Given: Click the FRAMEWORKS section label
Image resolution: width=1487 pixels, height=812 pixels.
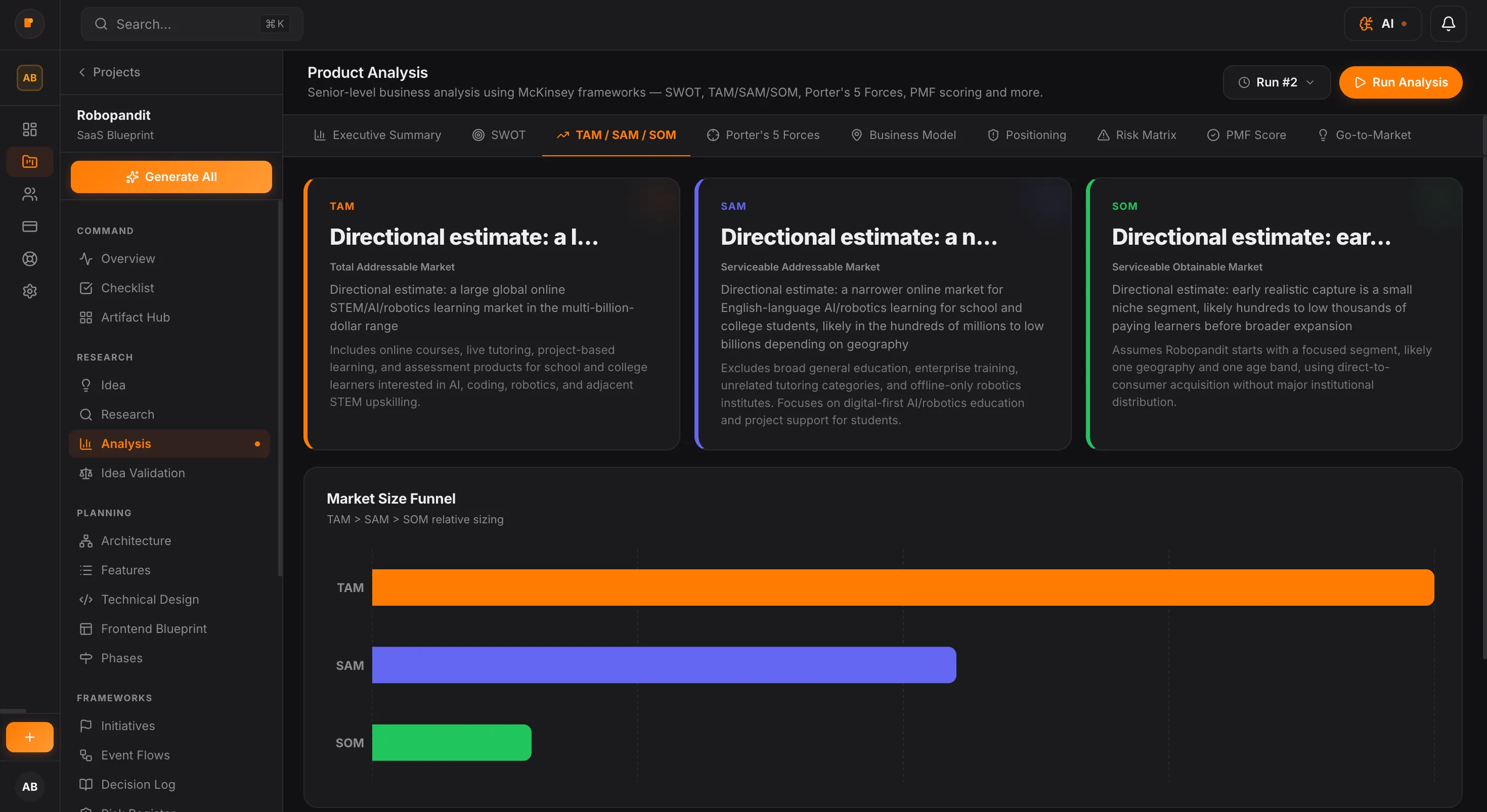Looking at the screenshot, I should click(x=114, y=698).
